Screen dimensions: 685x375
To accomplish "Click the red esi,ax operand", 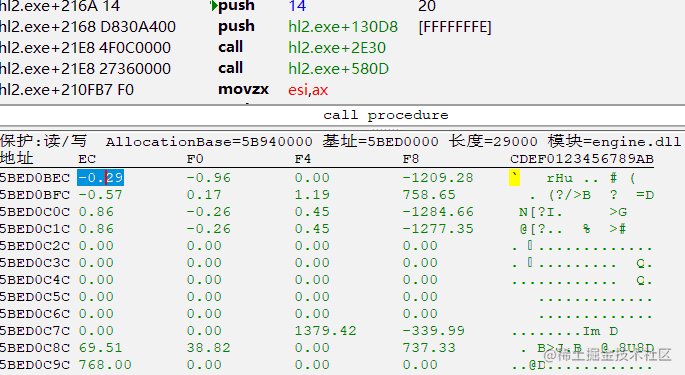I will (x=308, y=90).
